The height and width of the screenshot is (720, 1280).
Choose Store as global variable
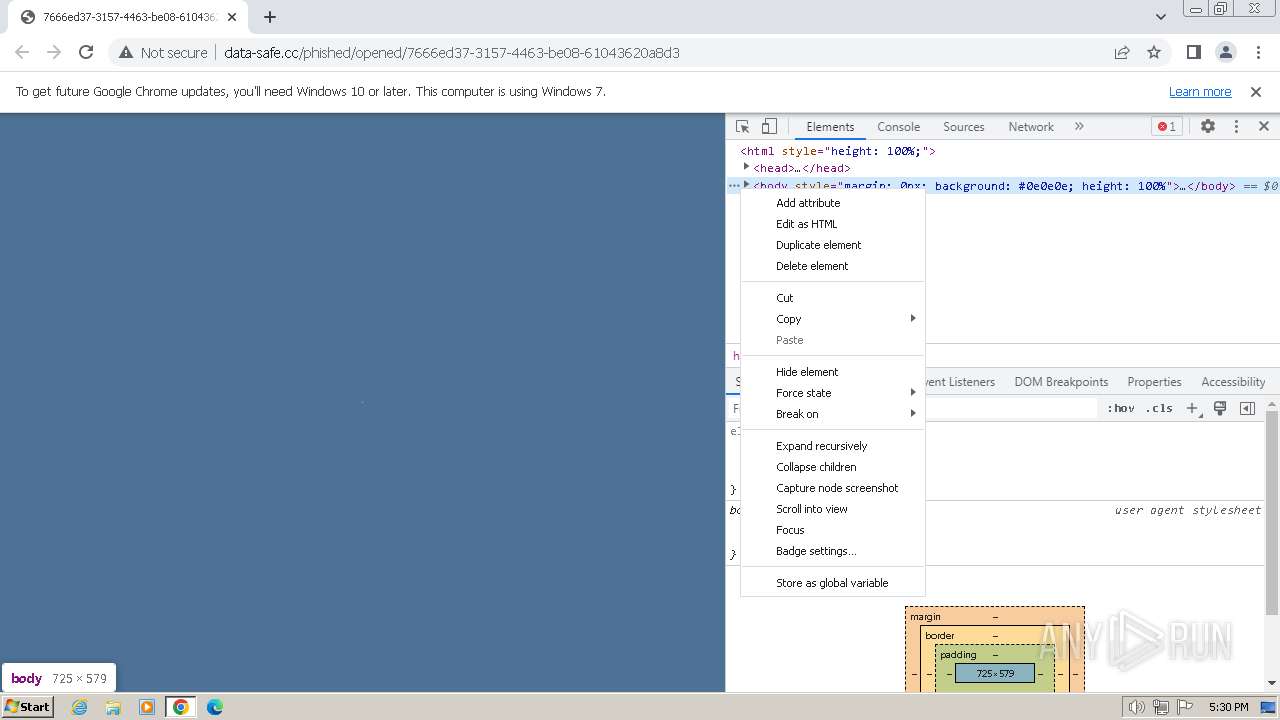tap(832, 583)
